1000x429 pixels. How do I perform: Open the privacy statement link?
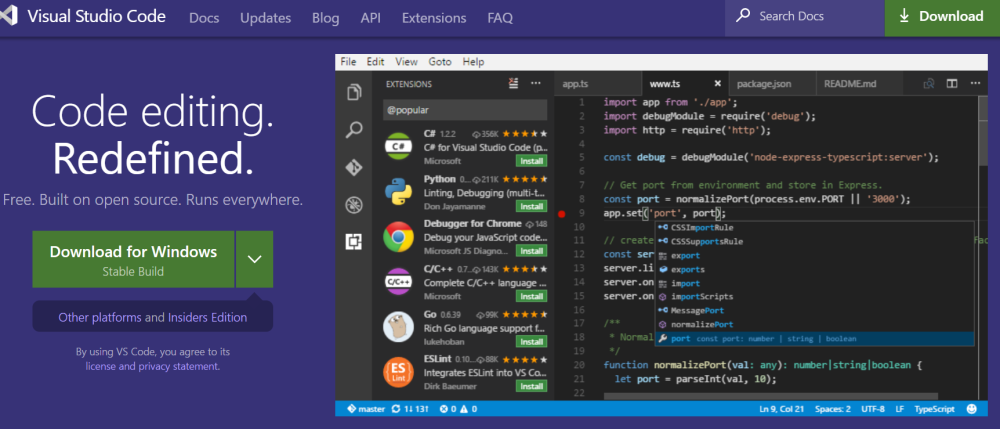pos(179,367)
